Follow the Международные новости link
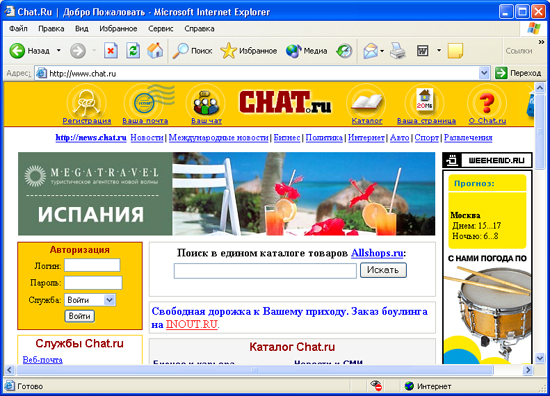Screen dimensions: 550x396 click(x=219, y=138)
